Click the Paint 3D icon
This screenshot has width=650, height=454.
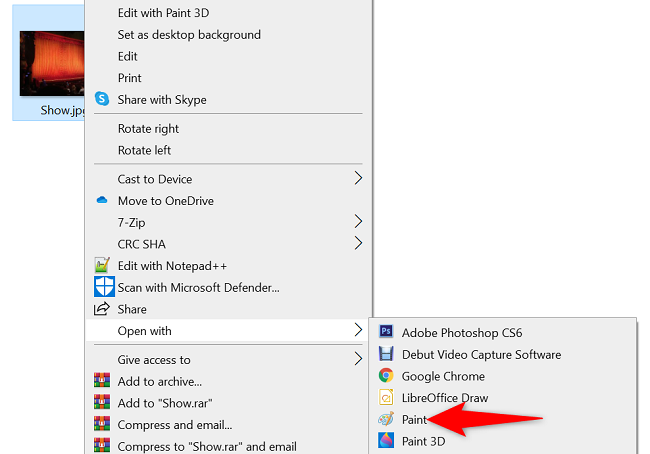pyautogui.click(x=386, y=441)
